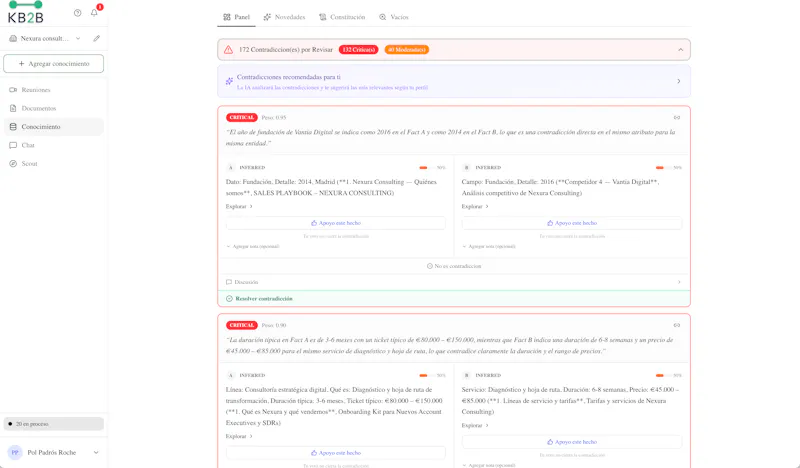Support the Consultoría estratégica 3-6 meses fact
The width and height of the screenshot is (800, 468).
(x=336, y=453)
